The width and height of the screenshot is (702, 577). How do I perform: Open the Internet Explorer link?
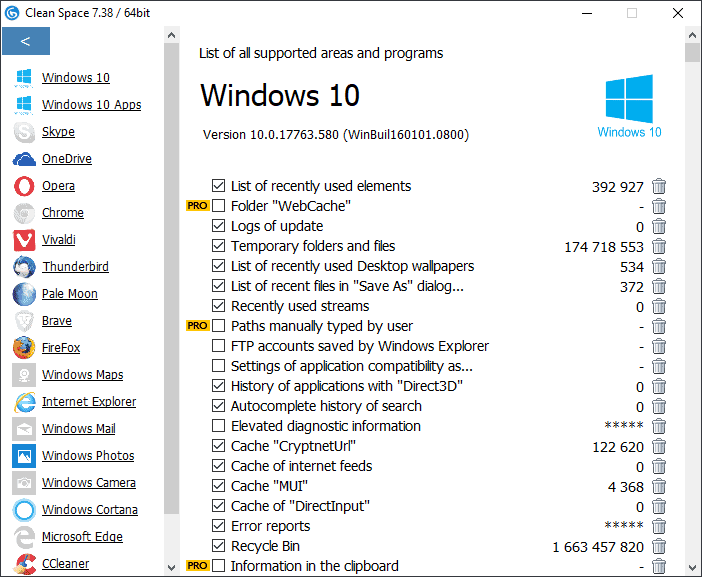(89, 402)
